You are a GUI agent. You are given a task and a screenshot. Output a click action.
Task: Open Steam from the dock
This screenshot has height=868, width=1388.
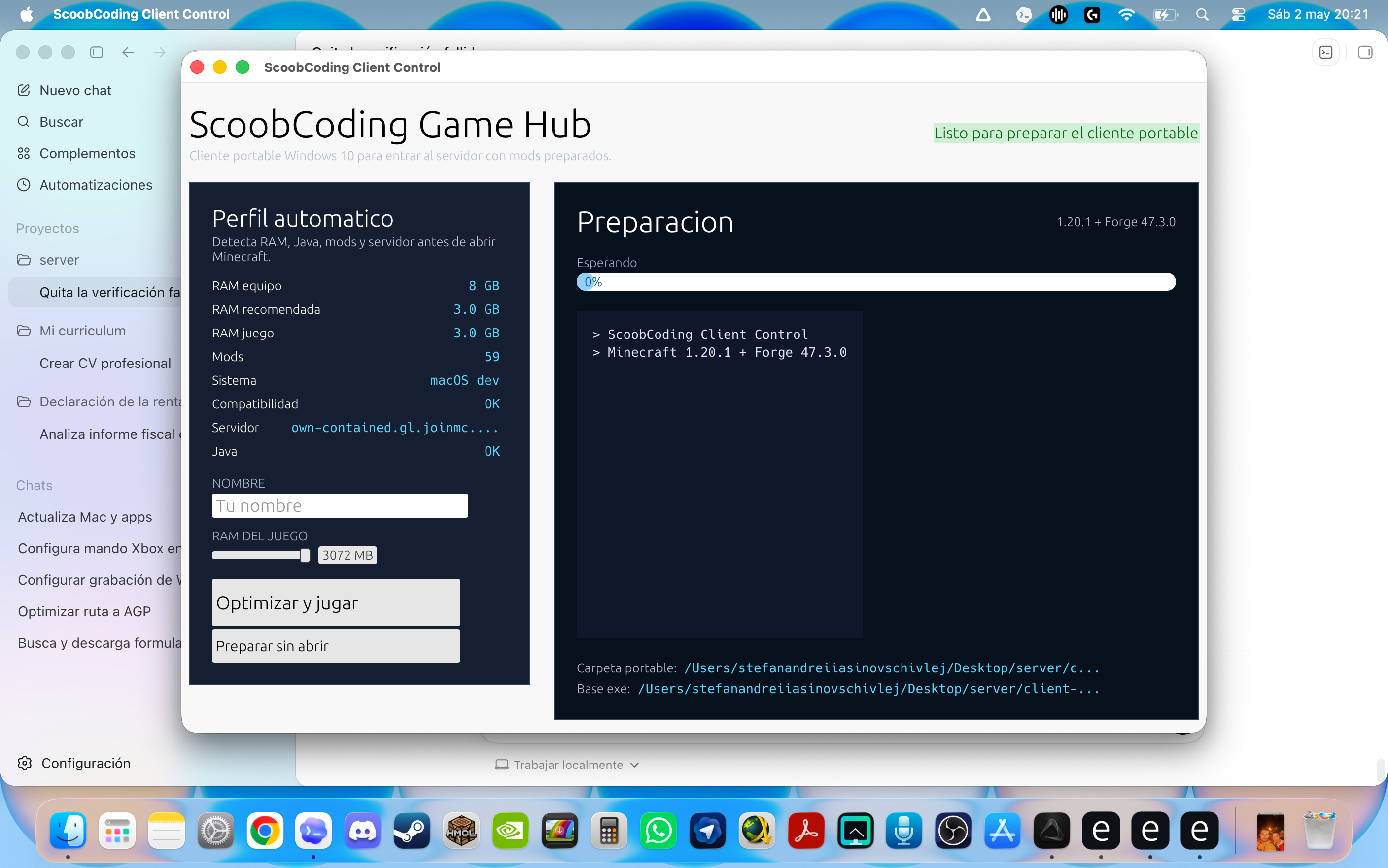412,830
